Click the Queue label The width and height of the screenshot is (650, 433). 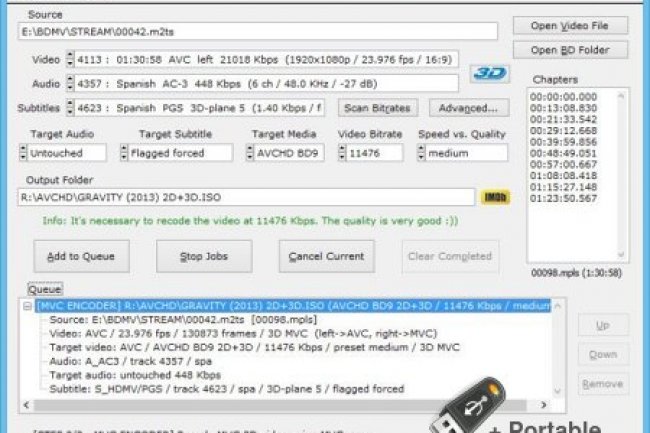point(45,289)
